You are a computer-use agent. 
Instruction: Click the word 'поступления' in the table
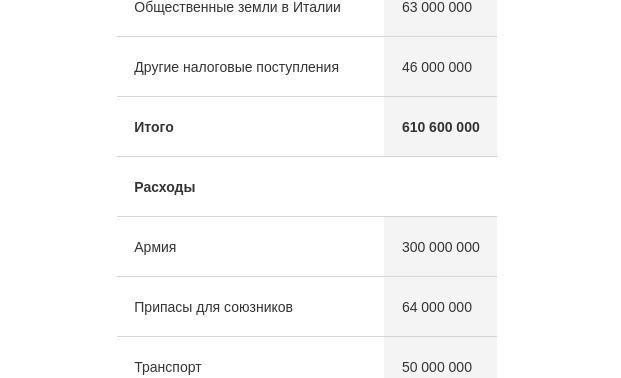[297, 67]
